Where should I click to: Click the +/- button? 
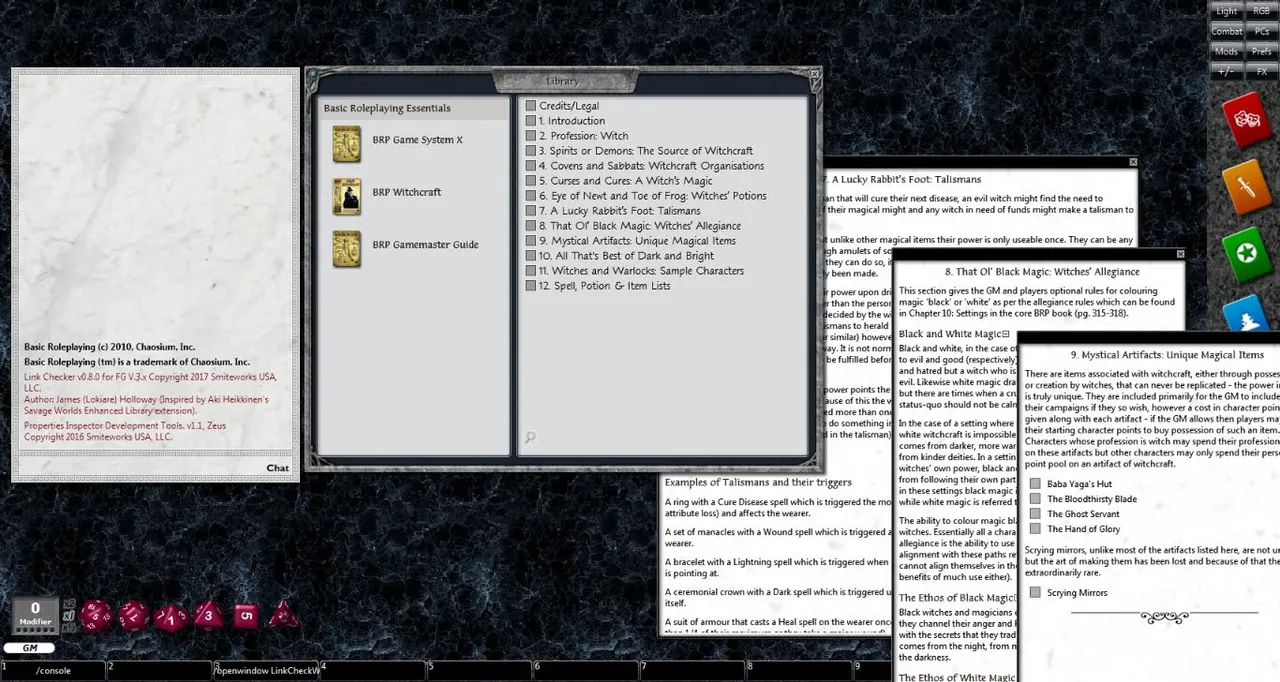click(x=1227, y=71)
